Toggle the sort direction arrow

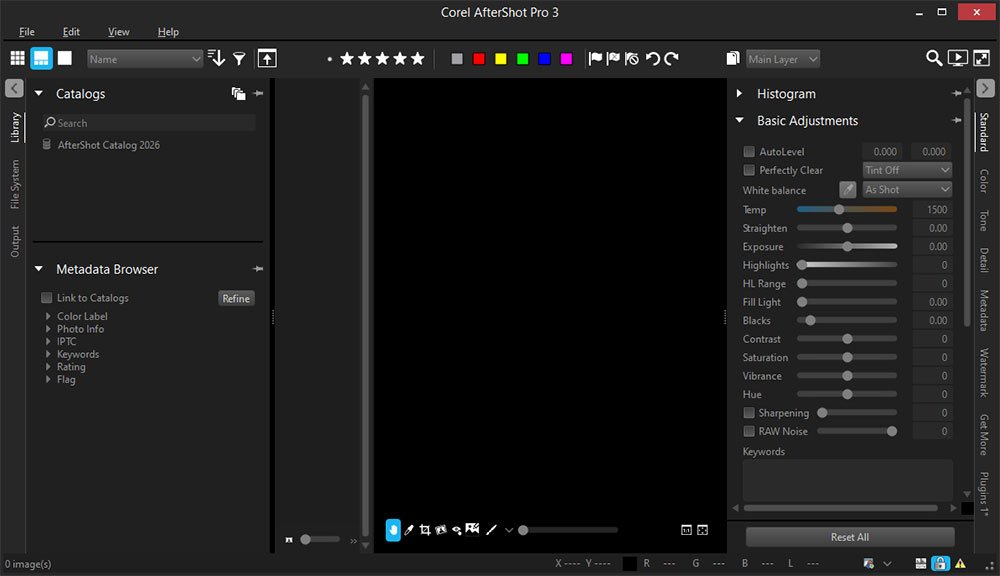216,59
